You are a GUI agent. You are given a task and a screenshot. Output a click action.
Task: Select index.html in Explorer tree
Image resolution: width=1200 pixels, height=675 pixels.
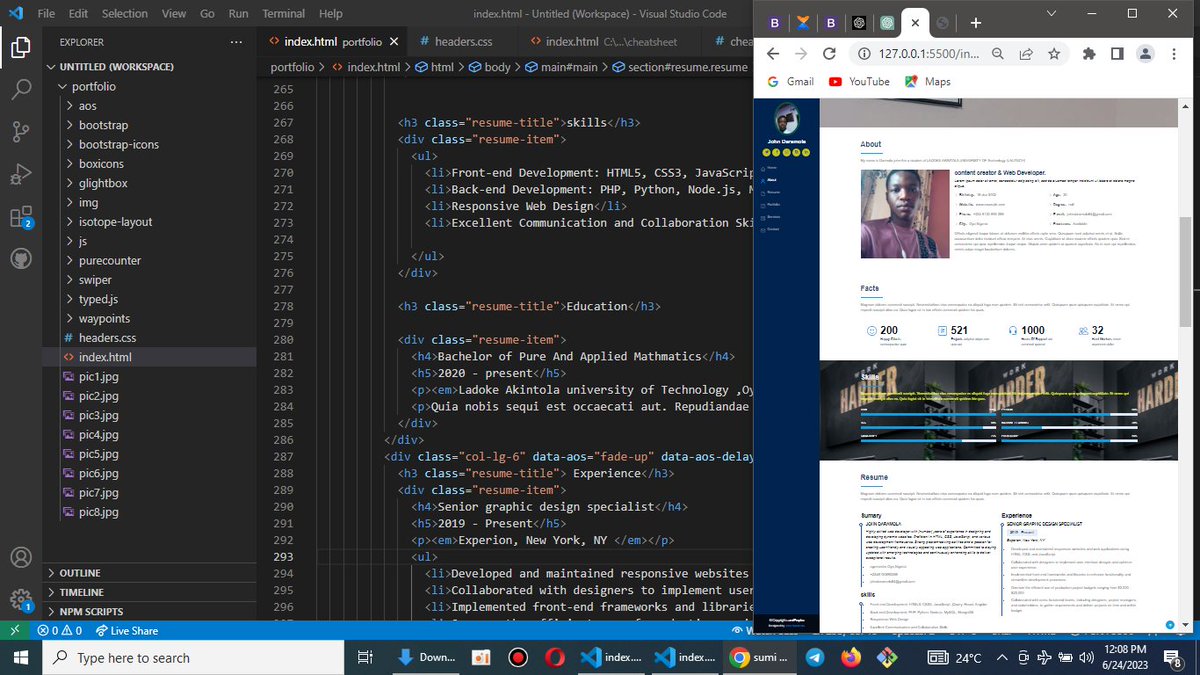click(x=104, y=357)
